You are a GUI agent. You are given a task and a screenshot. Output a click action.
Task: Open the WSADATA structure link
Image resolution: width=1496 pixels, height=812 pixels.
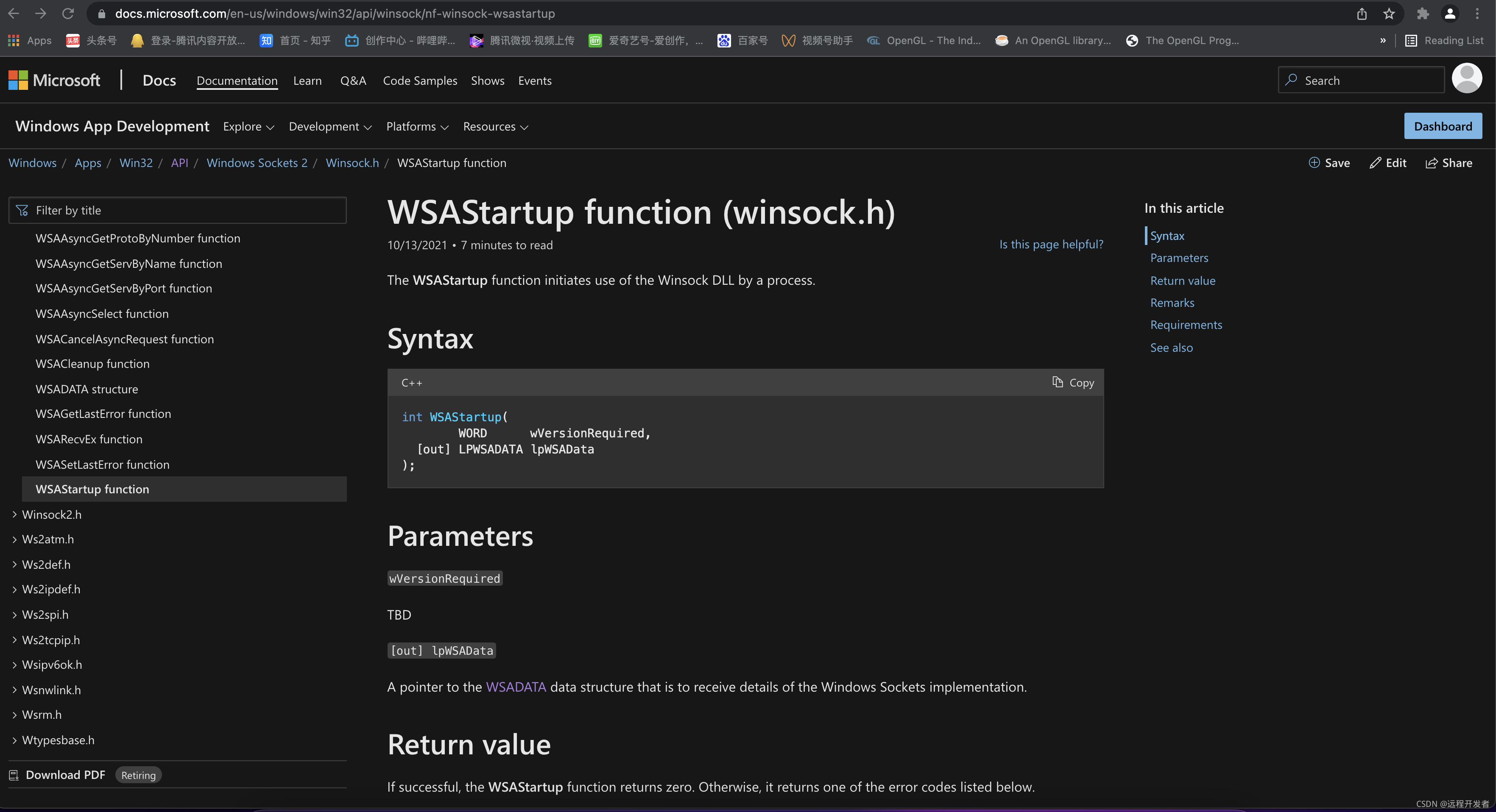click(x=87, y=389)
